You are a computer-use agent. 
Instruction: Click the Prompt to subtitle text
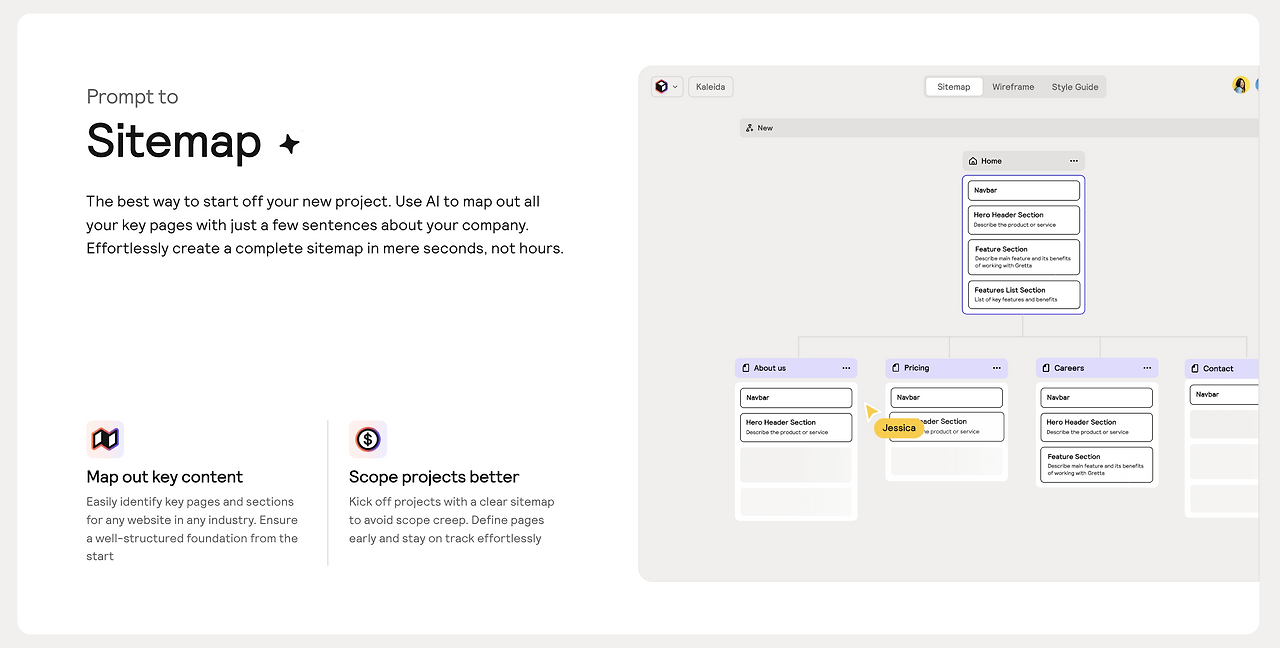(132, 96)
